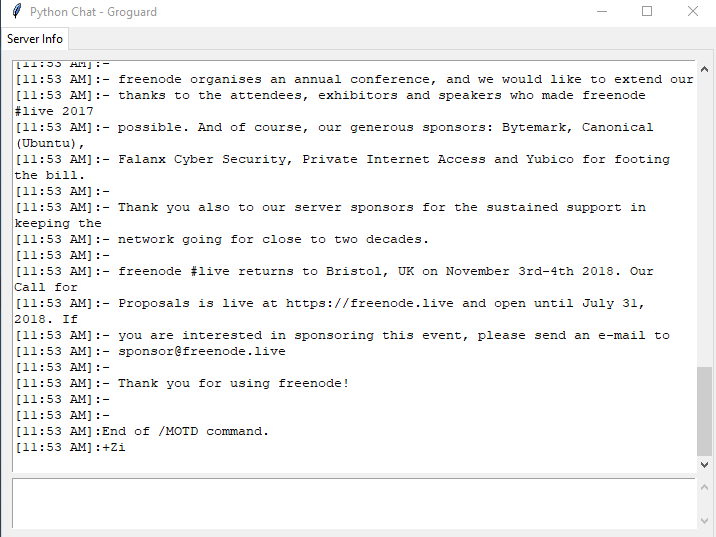Click the 'Thank you for using freenode!' line
The width and height of the screenshot is (716, 537).
pyautogui.click(x=233, y=383)
